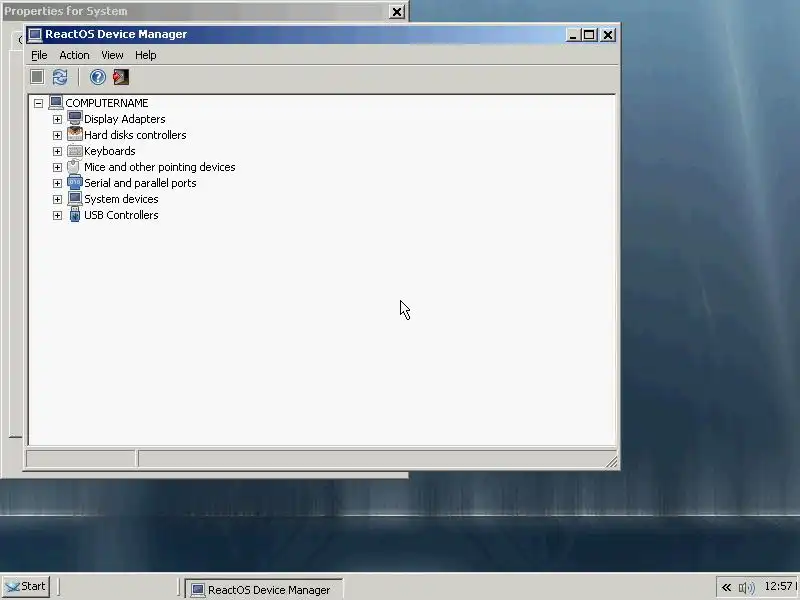Viewport: 800px width, 600px height.
Task: Click the Exit toolbar icon with red arrow
Action: point(121,77)
